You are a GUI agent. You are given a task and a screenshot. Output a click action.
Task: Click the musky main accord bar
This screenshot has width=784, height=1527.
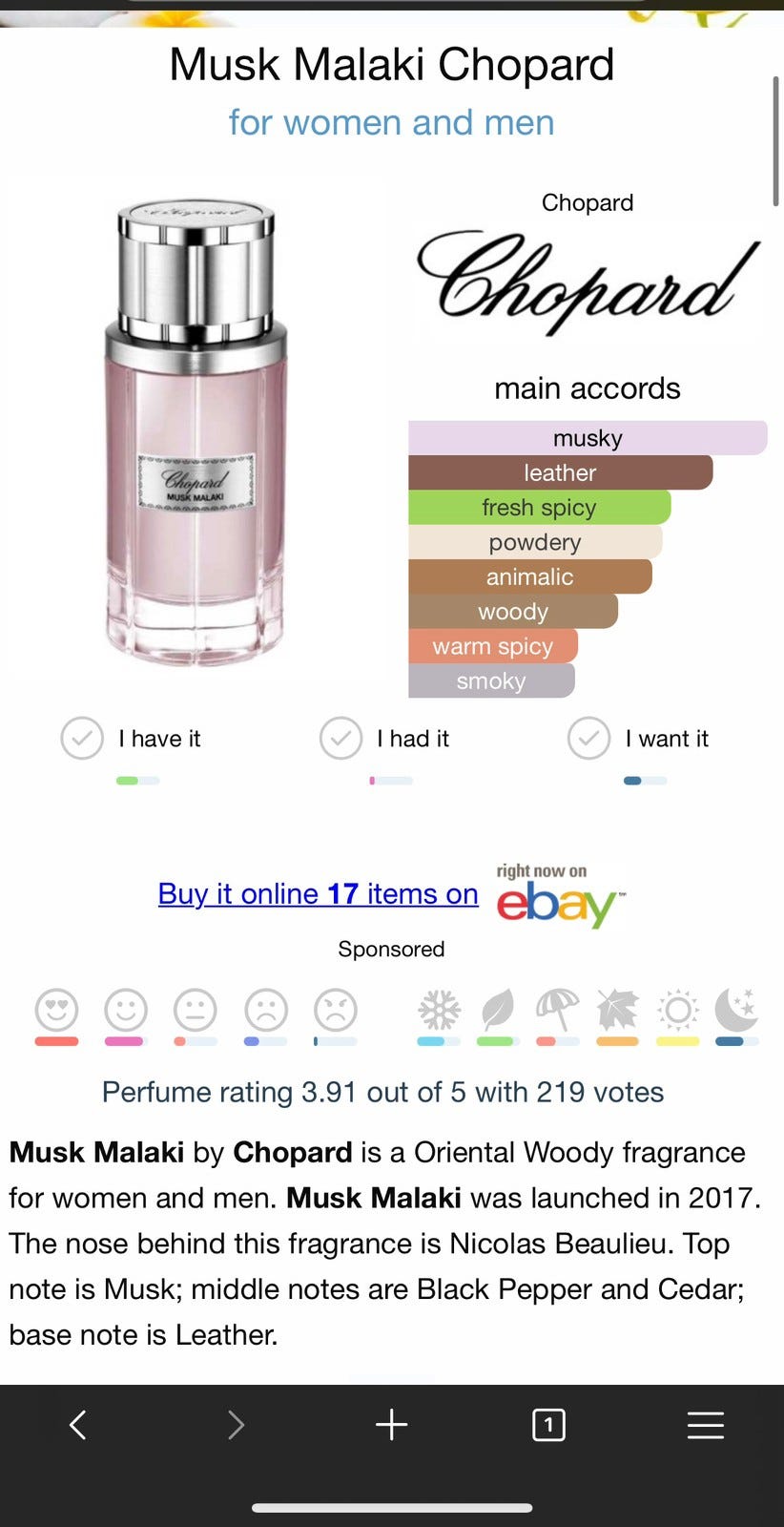[x=588, y=438]
